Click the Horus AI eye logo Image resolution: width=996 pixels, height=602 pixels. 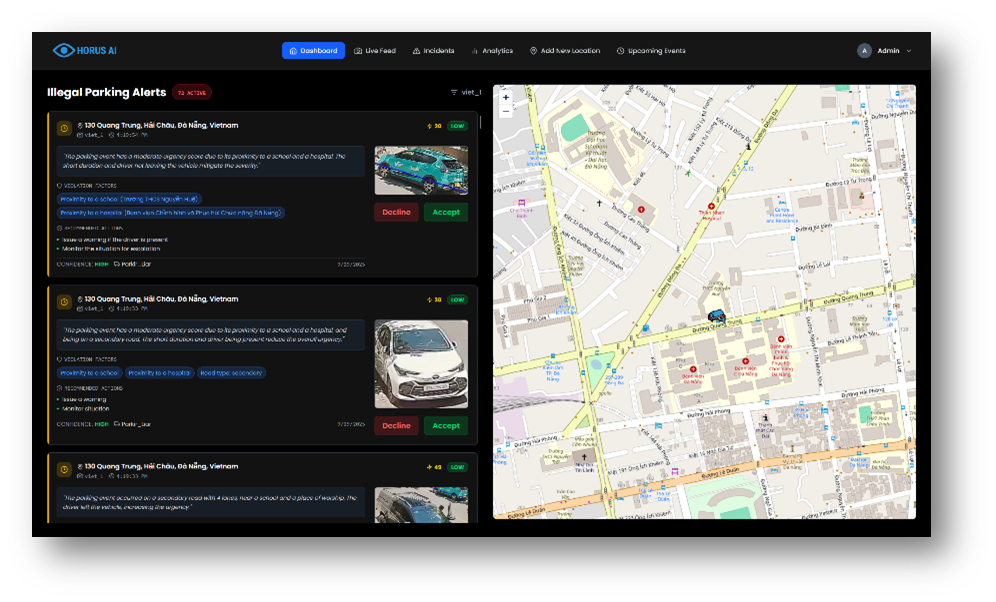pyautogui.click(x=64, y=51)
